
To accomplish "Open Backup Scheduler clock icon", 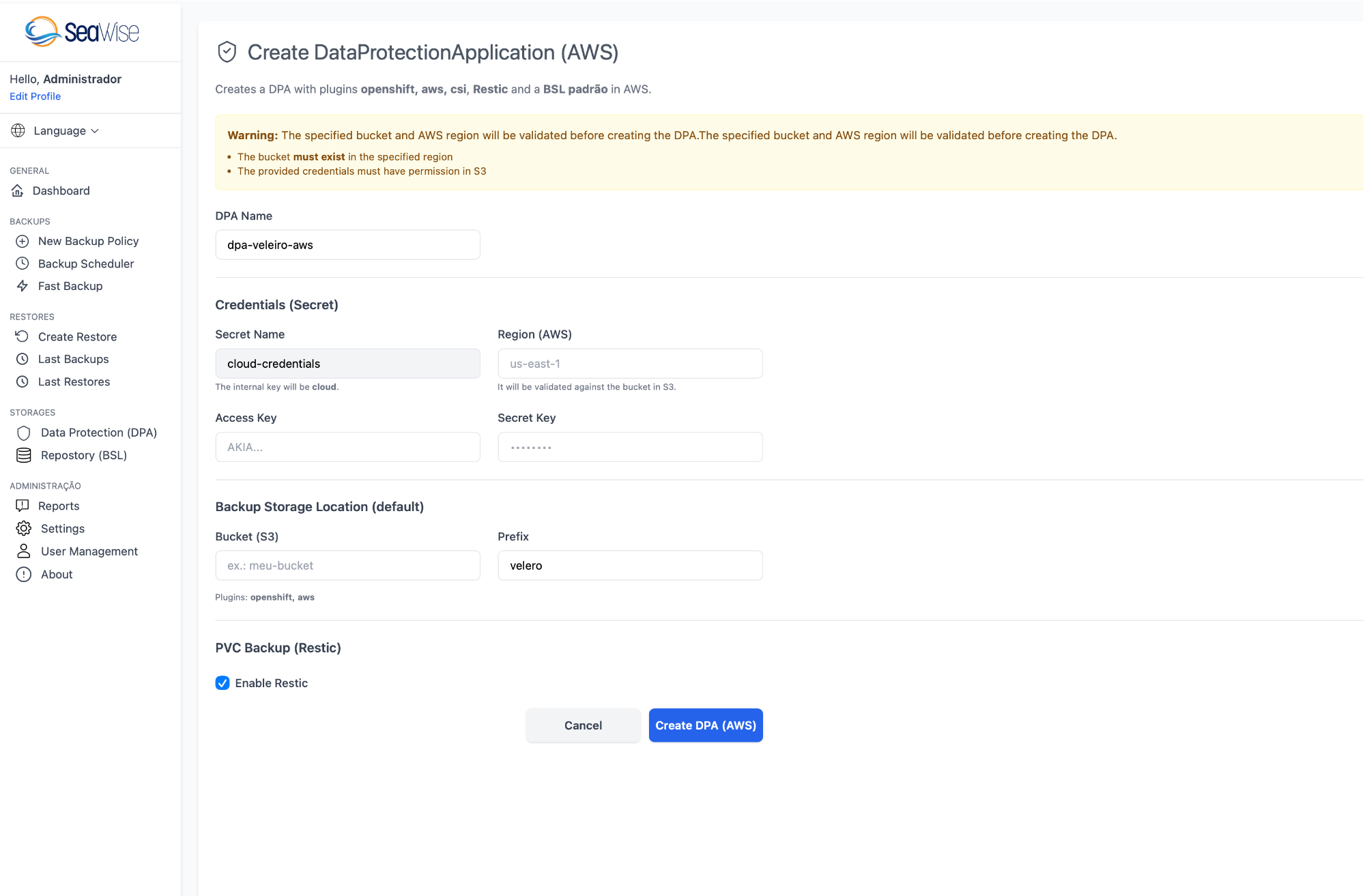I will 23,263.
